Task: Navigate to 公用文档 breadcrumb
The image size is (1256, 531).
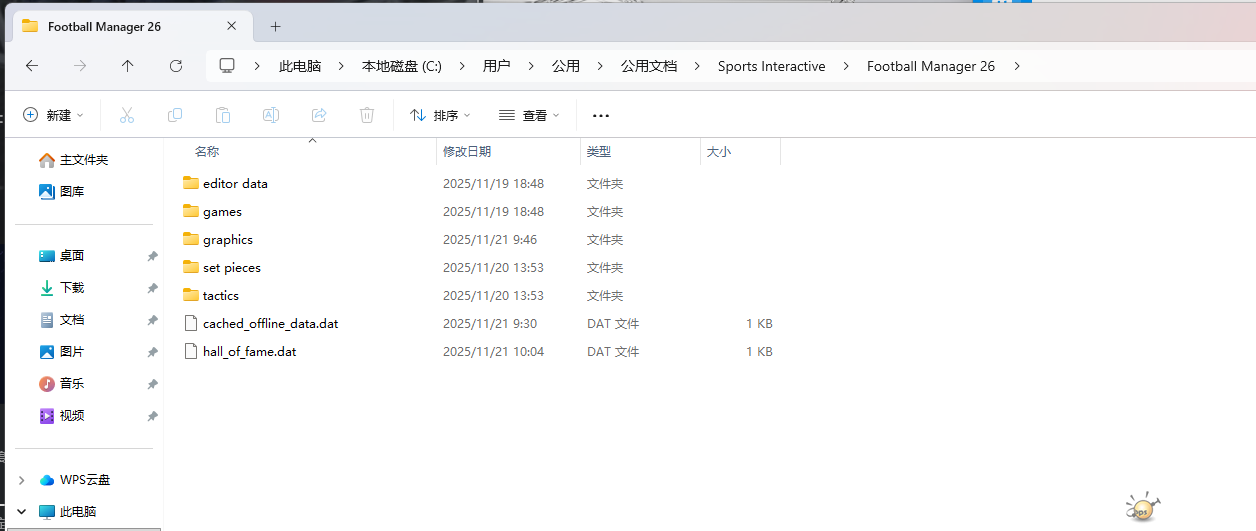Action: 649,66
